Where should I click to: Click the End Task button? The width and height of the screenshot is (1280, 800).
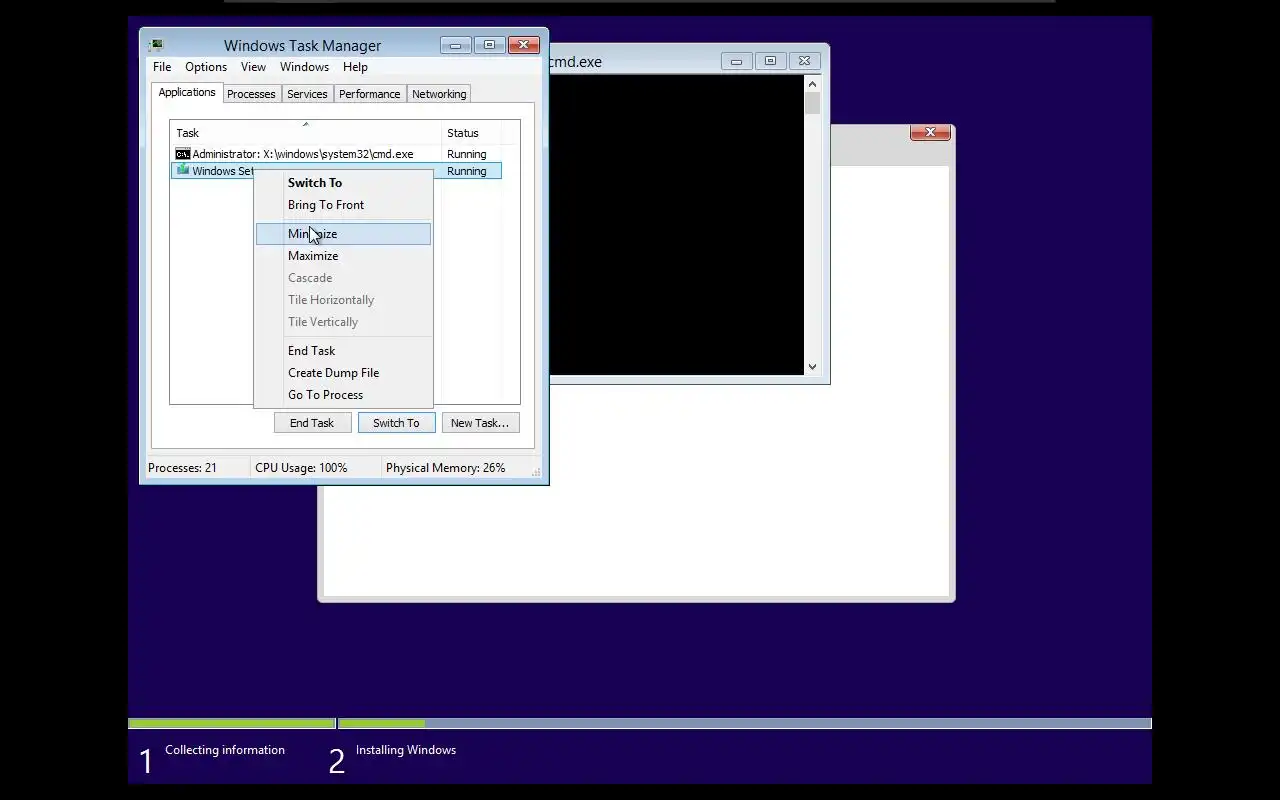[x=312, y=423]
